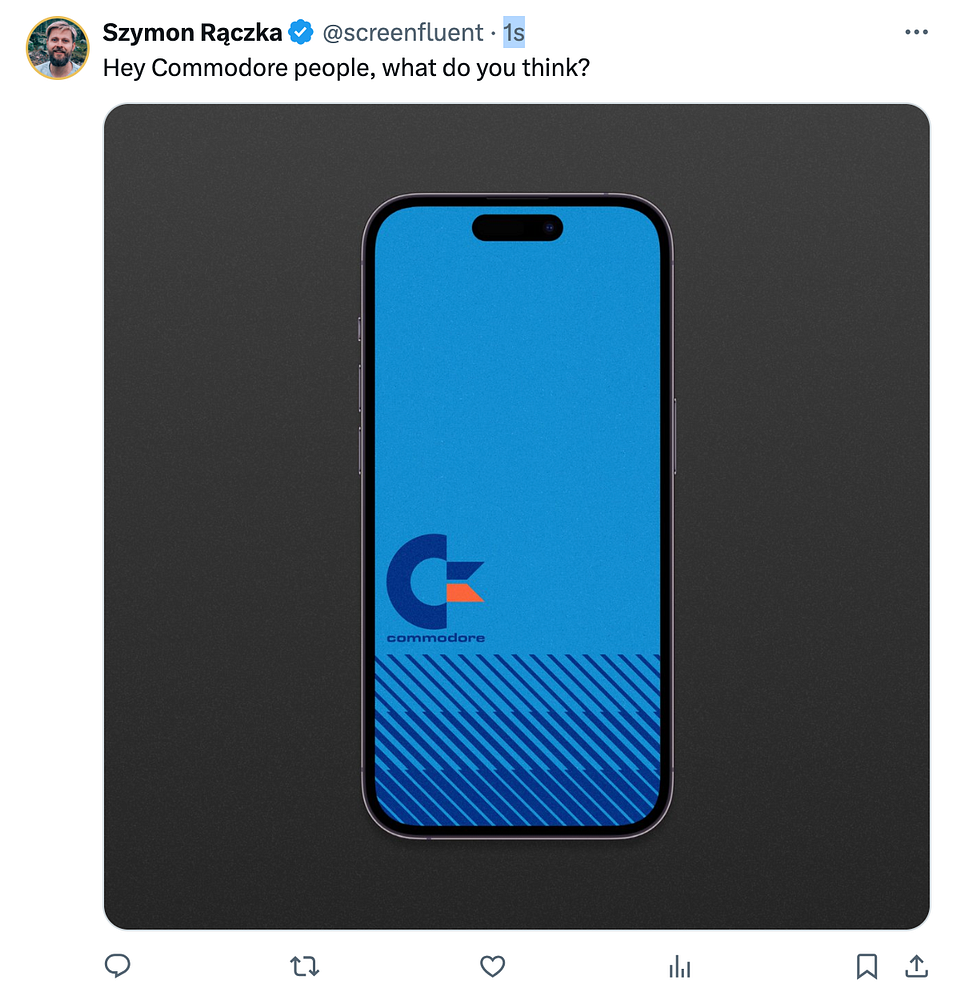This screenshot has width=957, height=1000.
Task: Share the post using the upload arrow icon
Action: (x=916, y=966)
